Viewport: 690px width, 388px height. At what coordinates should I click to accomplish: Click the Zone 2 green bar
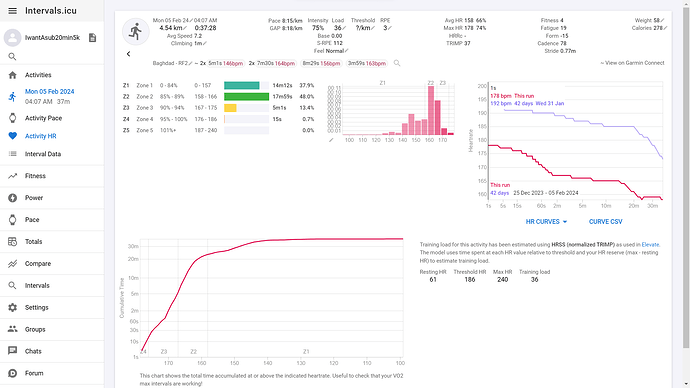246,96
